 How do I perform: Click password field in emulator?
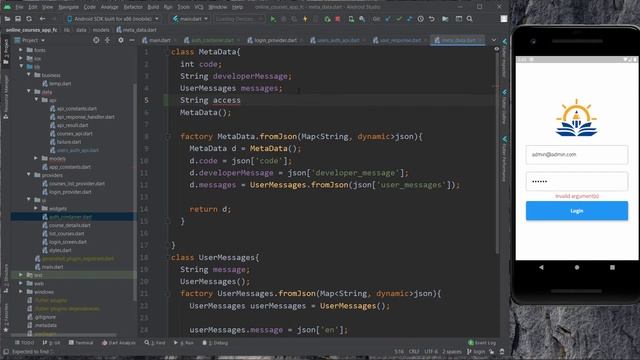coord(577,181)
